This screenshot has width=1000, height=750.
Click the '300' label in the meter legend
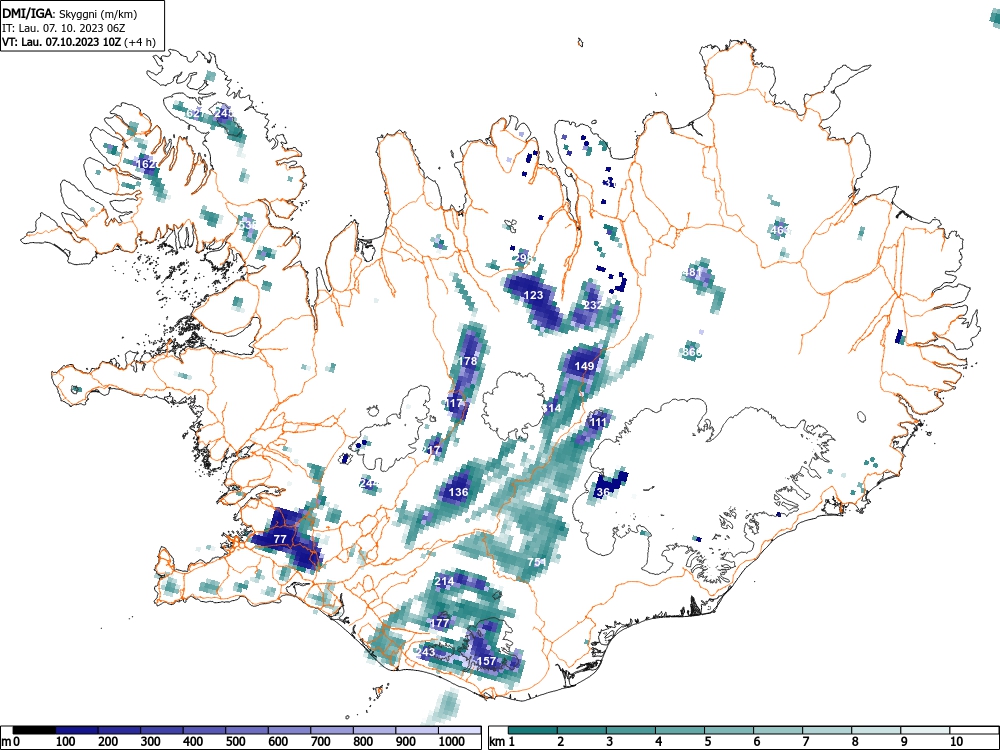pos(151,741)
